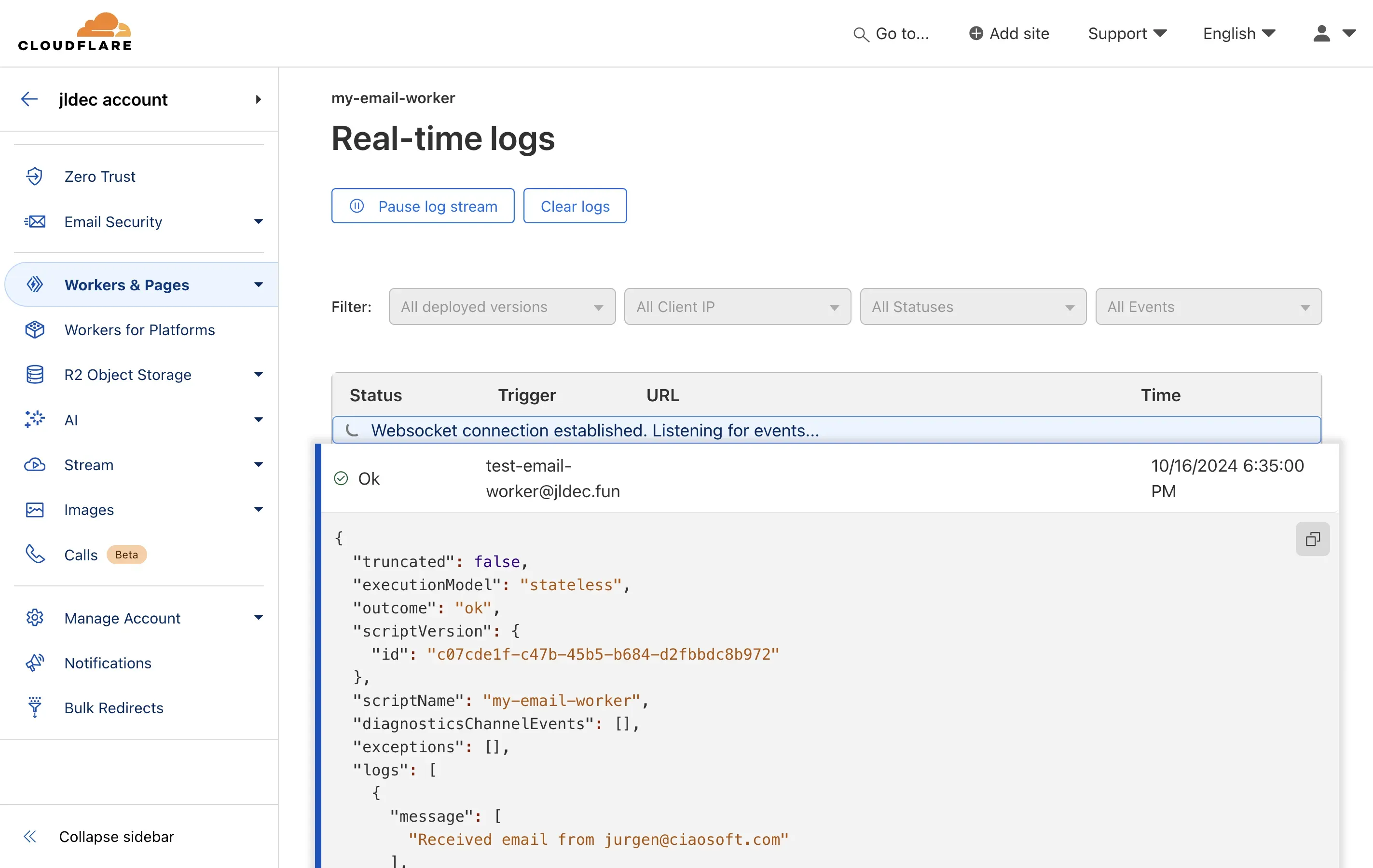Click the Beta badge next to Calls
The width and height of the screenshot is (1373, 868).
[x=126, y=554]
